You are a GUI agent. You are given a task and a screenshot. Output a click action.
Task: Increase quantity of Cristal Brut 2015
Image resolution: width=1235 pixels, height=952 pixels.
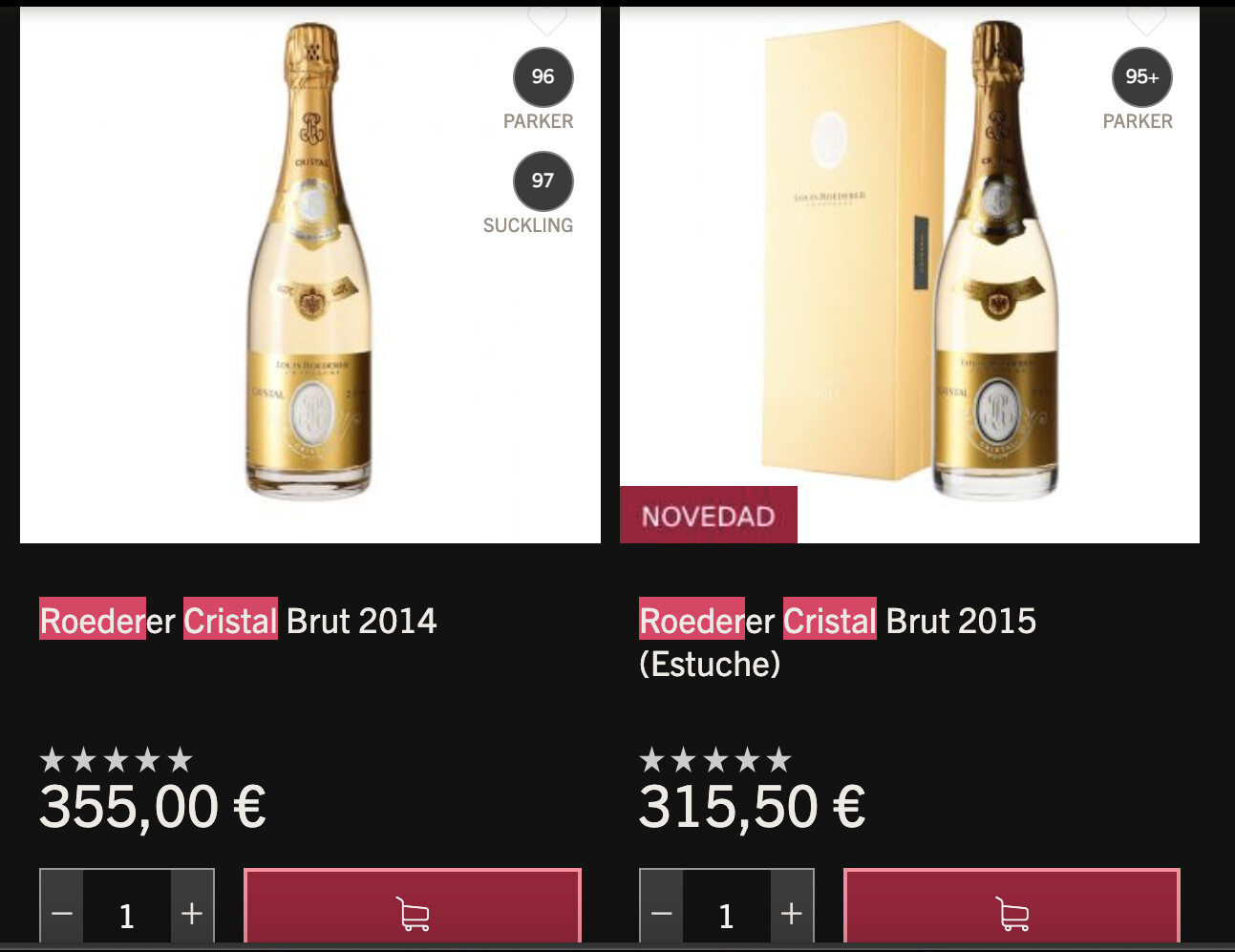coord(791,914)
